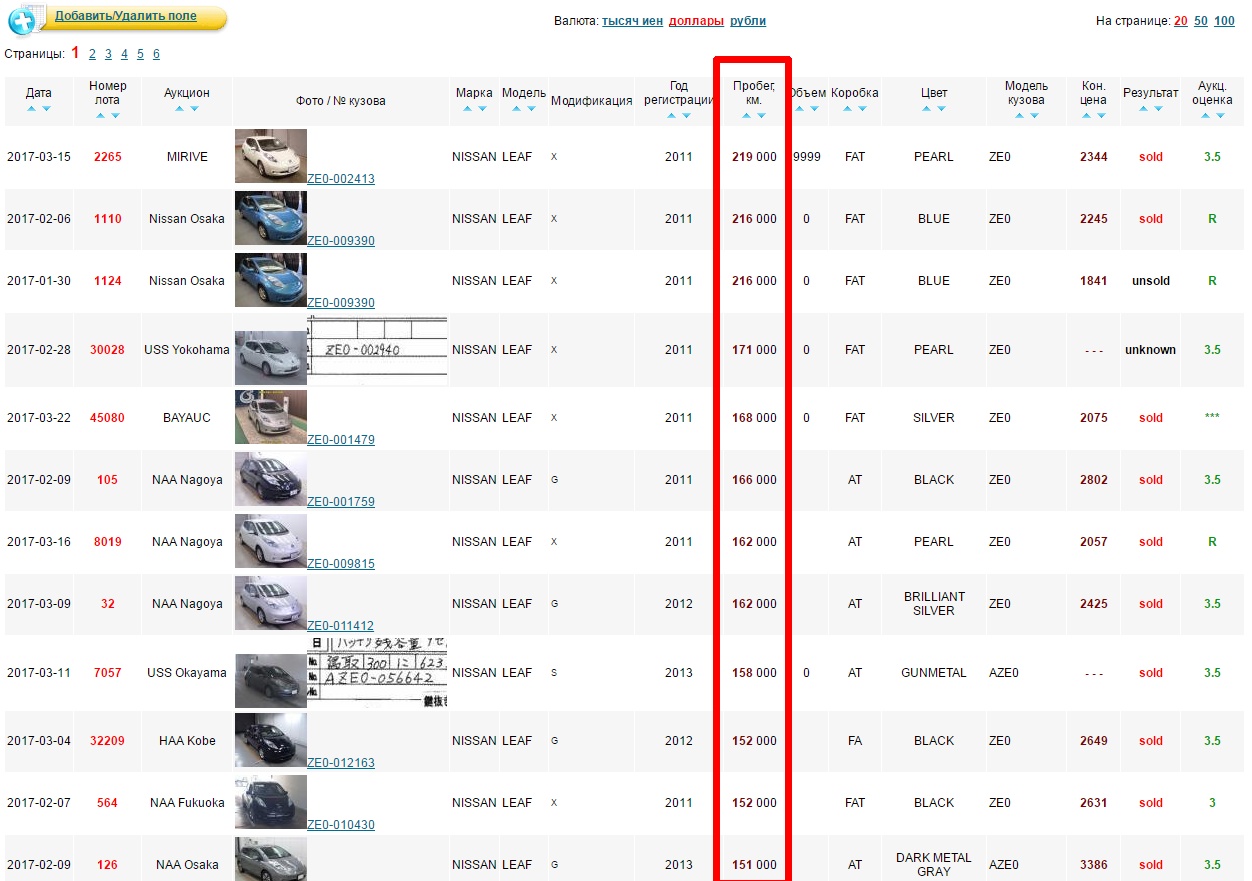The image size is (1252, 881).
Task: Open body number ZE0-011412 link
Action: (341, 626)
